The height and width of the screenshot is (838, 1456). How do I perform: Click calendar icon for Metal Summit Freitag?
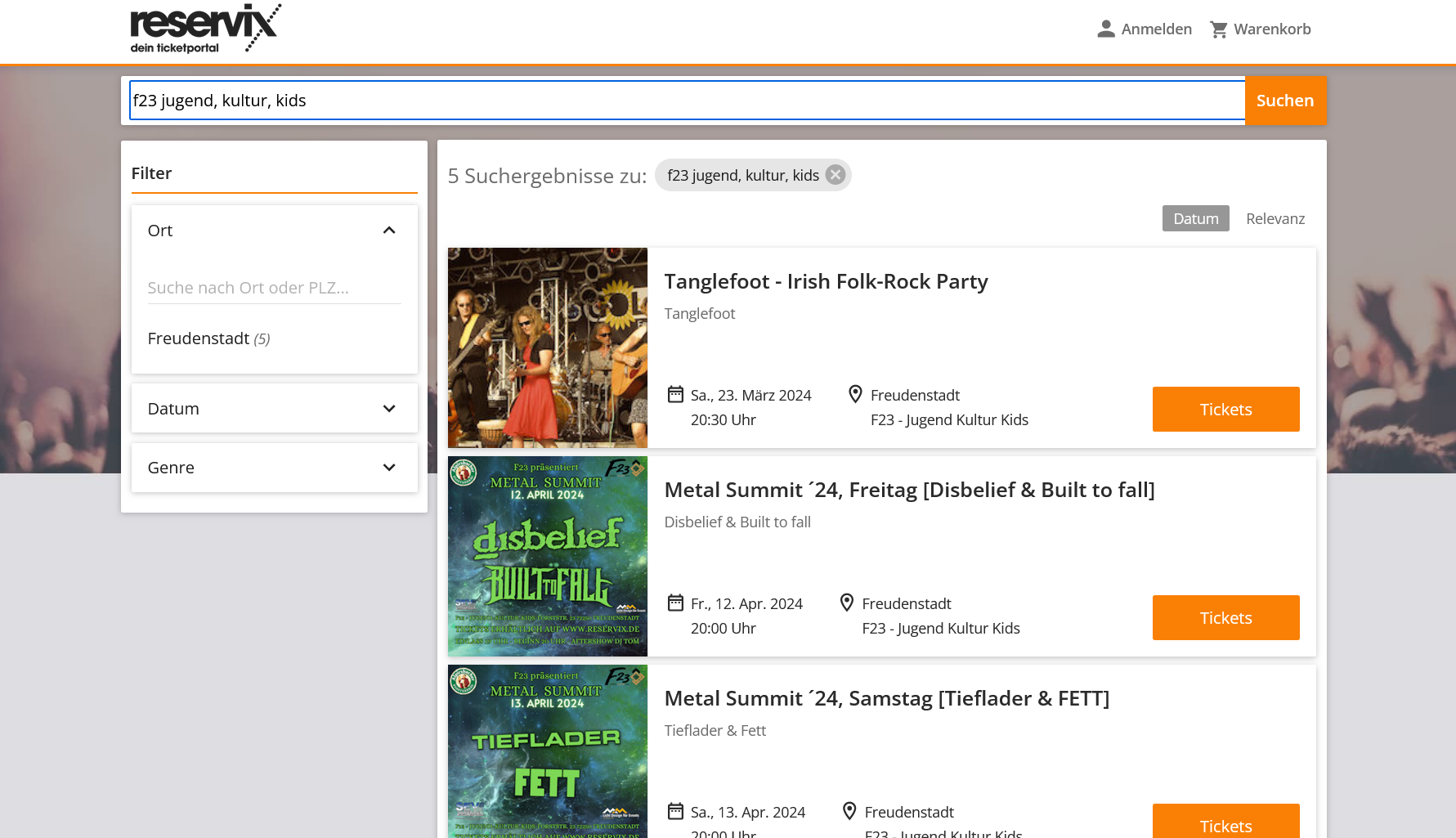click(675, 603)
